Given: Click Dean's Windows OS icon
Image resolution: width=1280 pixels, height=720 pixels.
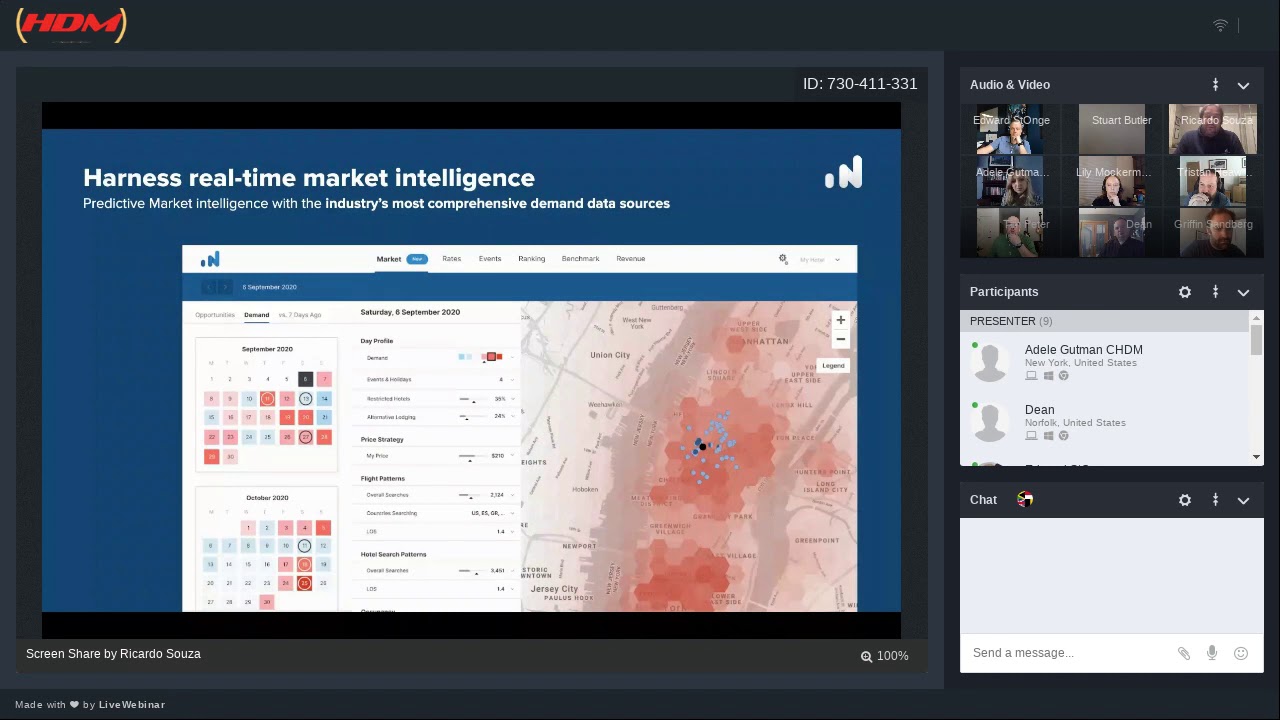Looking at the screenshot, I should coord(1048,436).
